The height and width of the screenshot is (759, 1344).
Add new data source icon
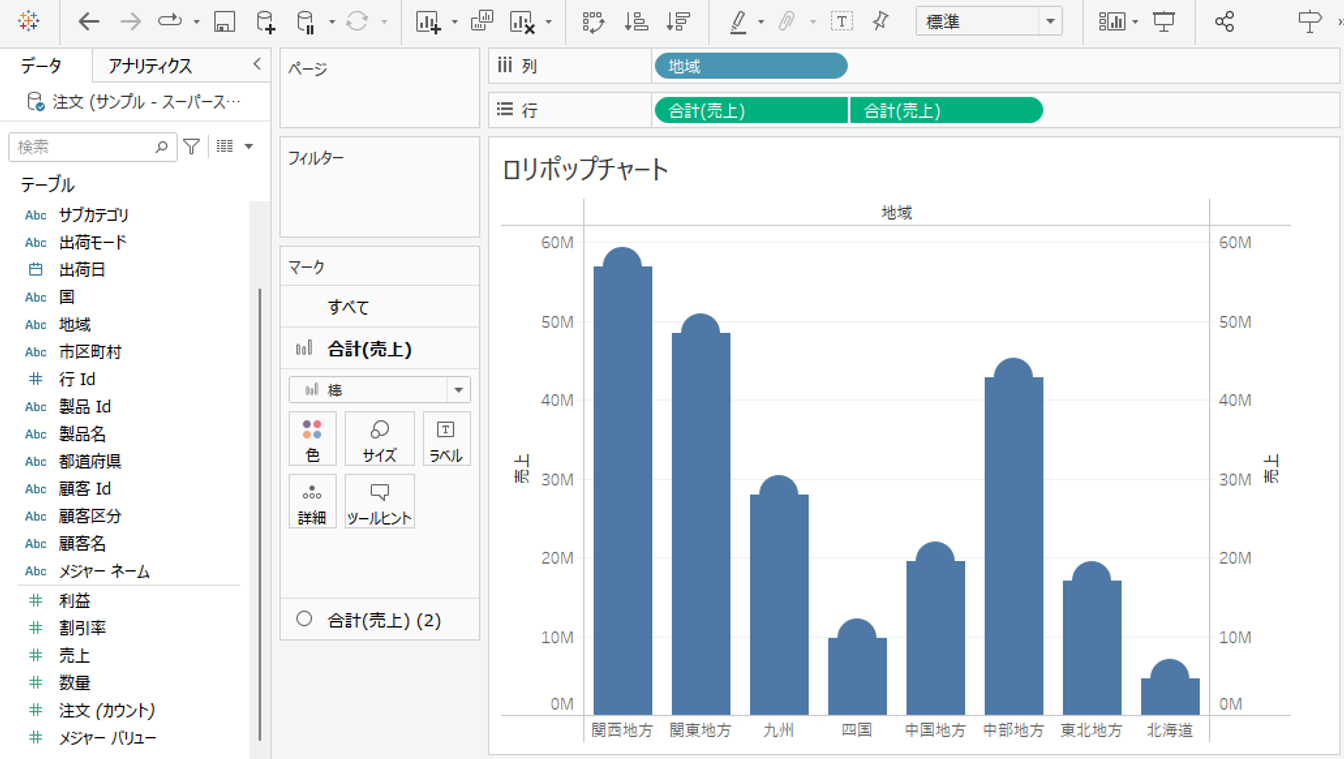click(265, 21)
